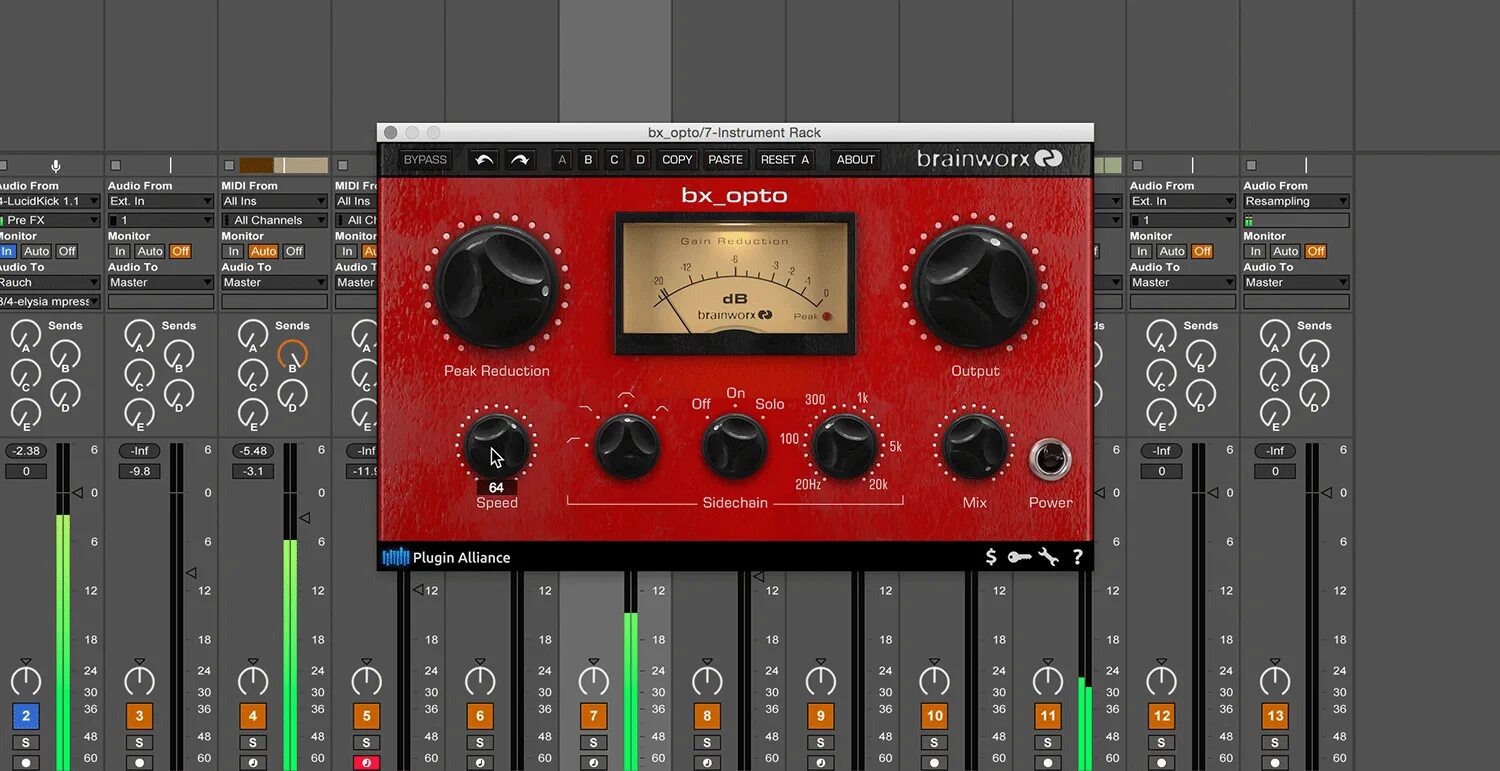
Task: Select preset slot A
Action: point(562,160)
